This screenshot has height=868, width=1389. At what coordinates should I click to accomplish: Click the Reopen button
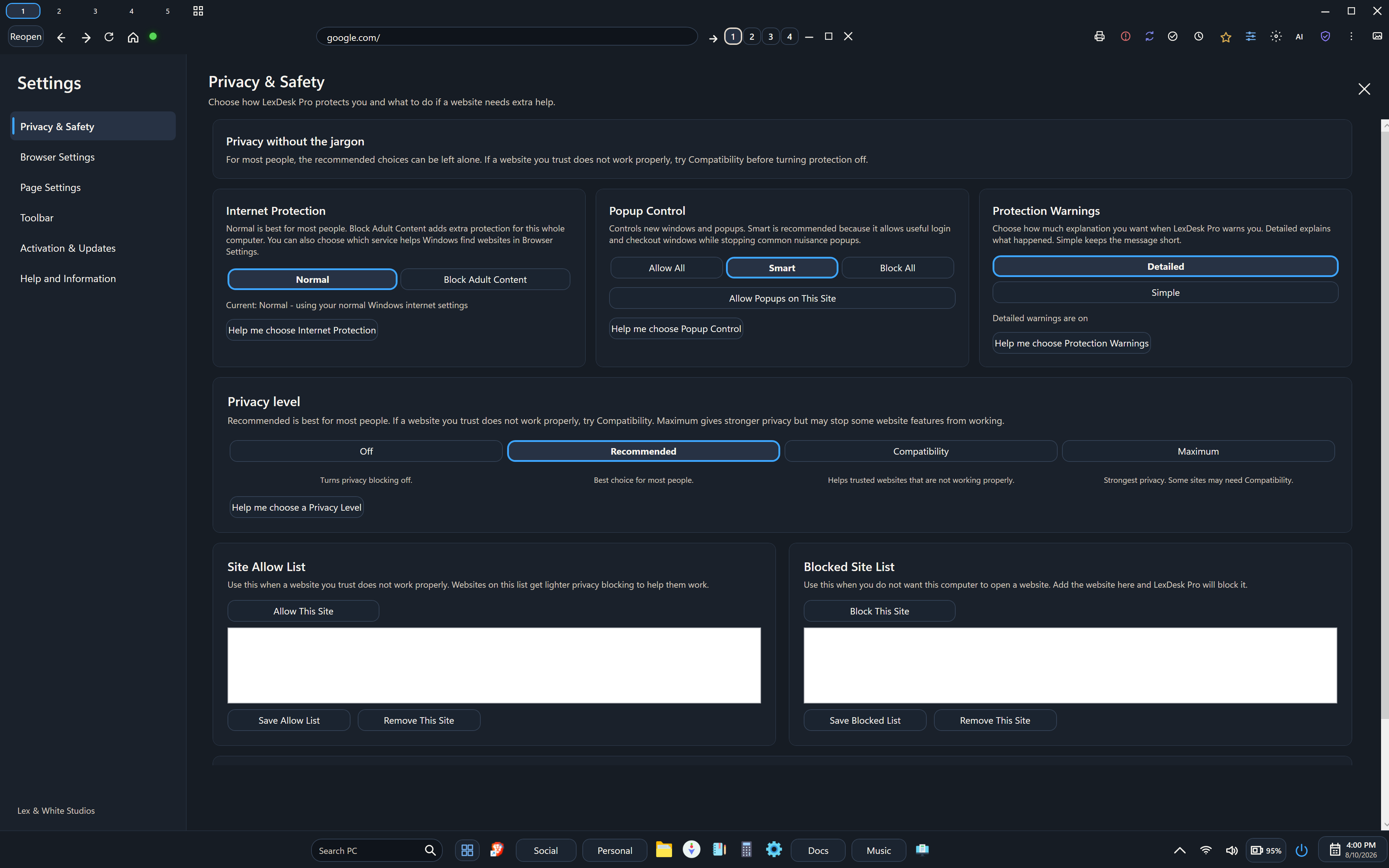point(26,37)
